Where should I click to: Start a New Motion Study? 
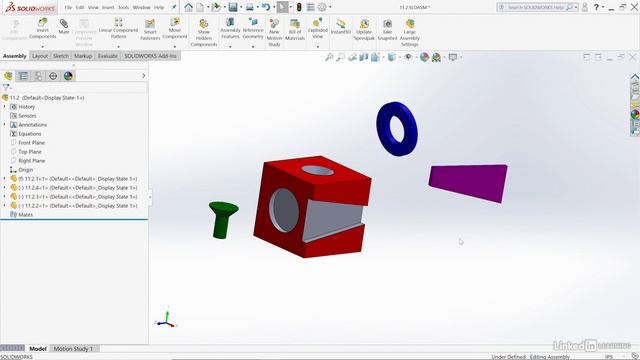tap(274, 32)
